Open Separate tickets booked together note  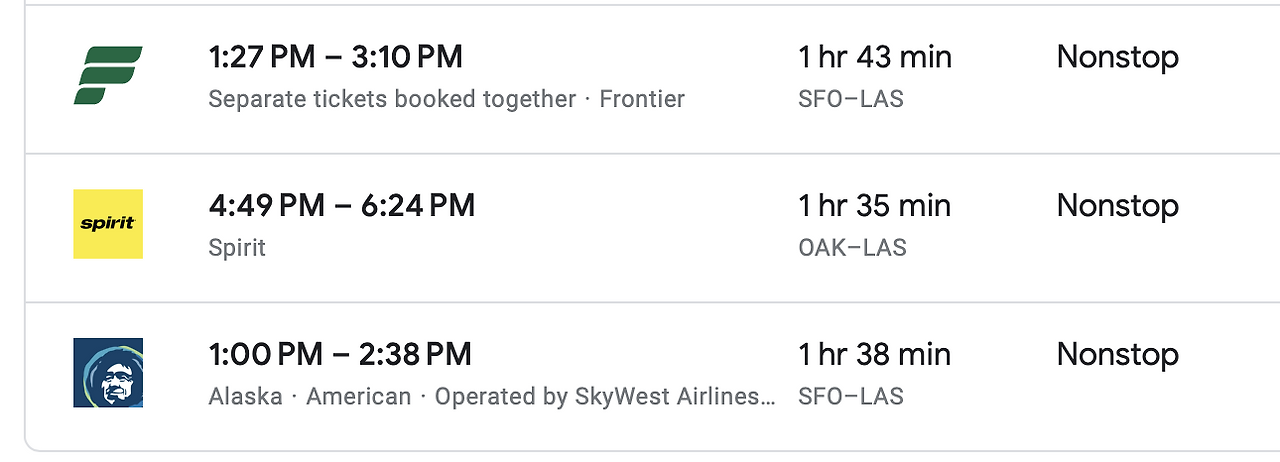tap(392, 99)
